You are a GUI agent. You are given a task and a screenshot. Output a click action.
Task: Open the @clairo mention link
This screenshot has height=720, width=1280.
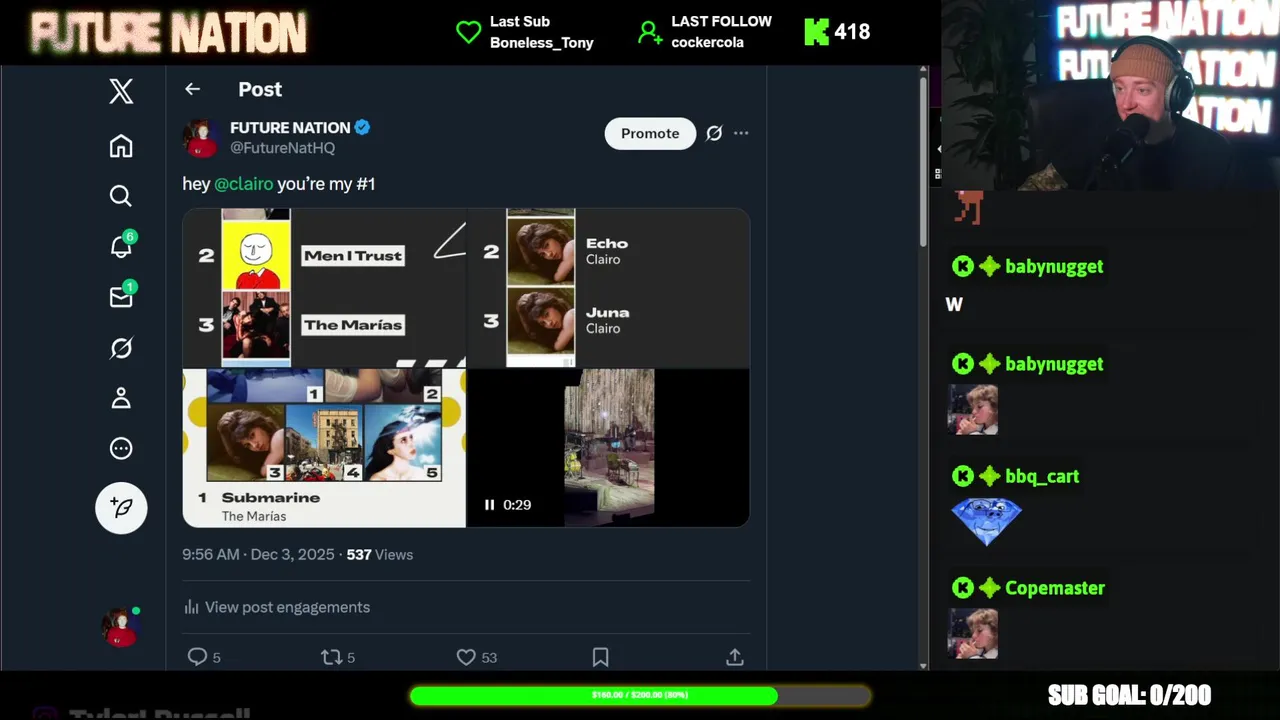[x=243, y=184]
